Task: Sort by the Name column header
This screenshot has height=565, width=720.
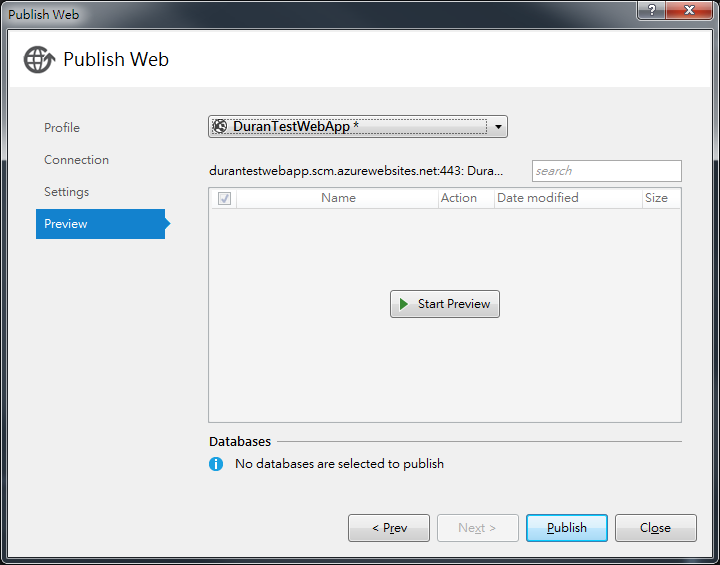Action: tap(338, 198)
